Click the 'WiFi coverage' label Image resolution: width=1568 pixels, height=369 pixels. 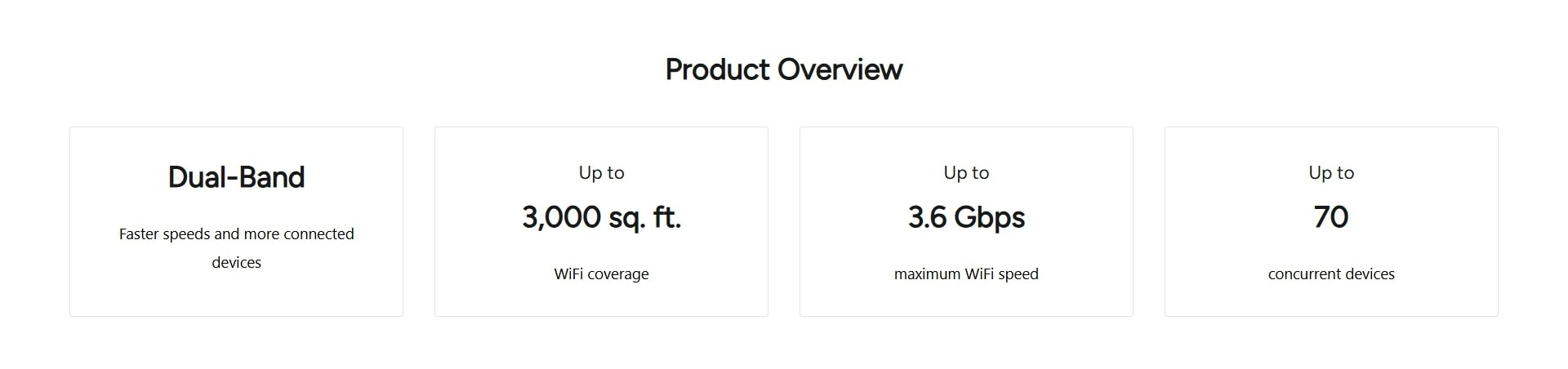coord(601,274)
